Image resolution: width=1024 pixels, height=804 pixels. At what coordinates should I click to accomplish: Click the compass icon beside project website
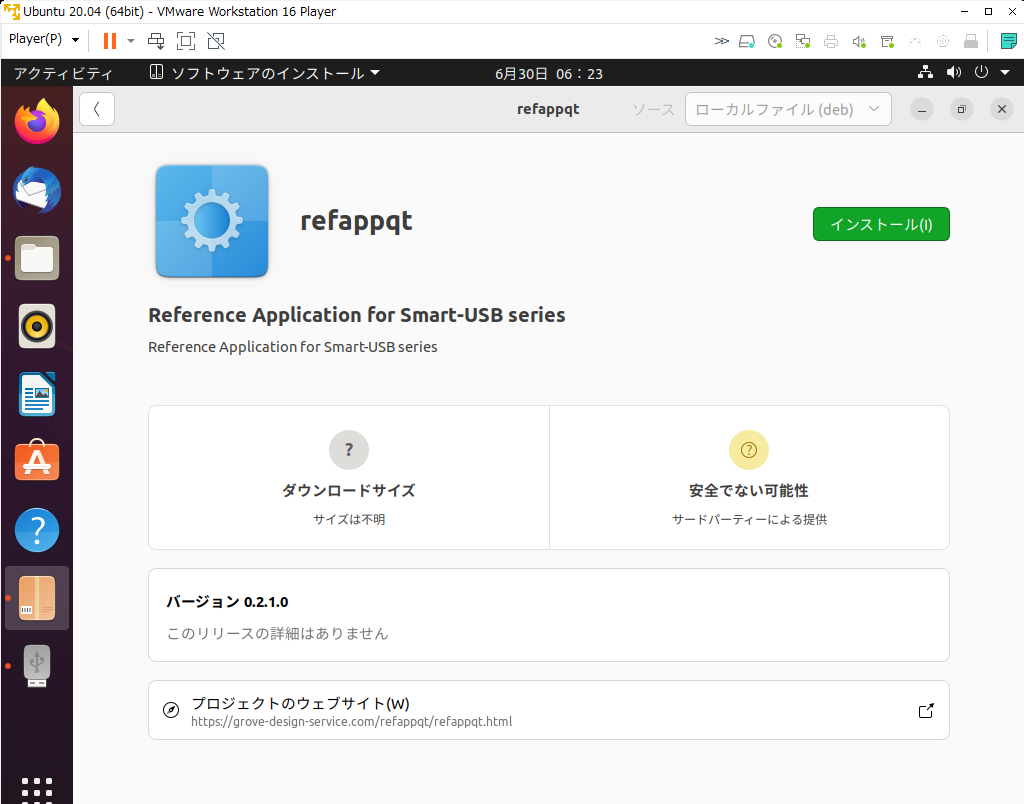tap(171, 710)
